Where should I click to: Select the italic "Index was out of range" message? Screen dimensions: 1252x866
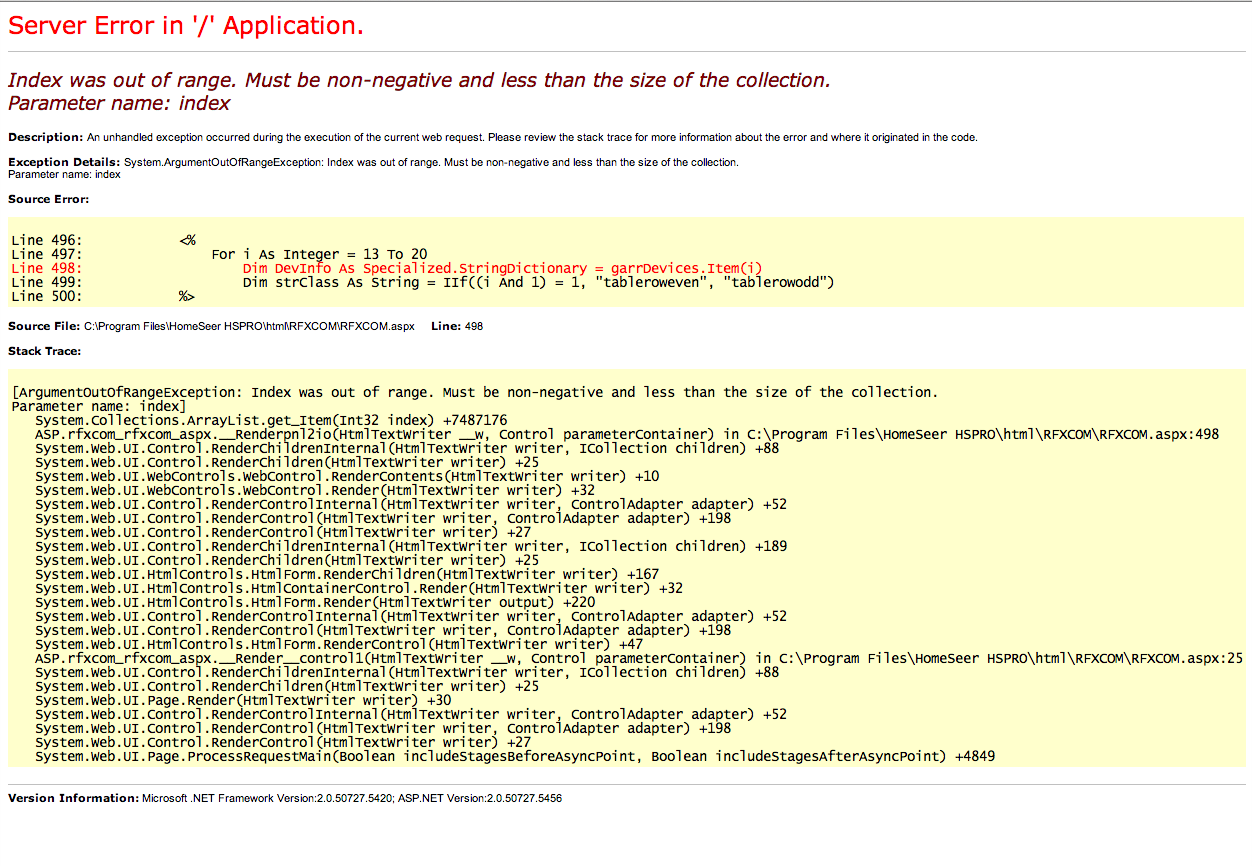point(419,80)
